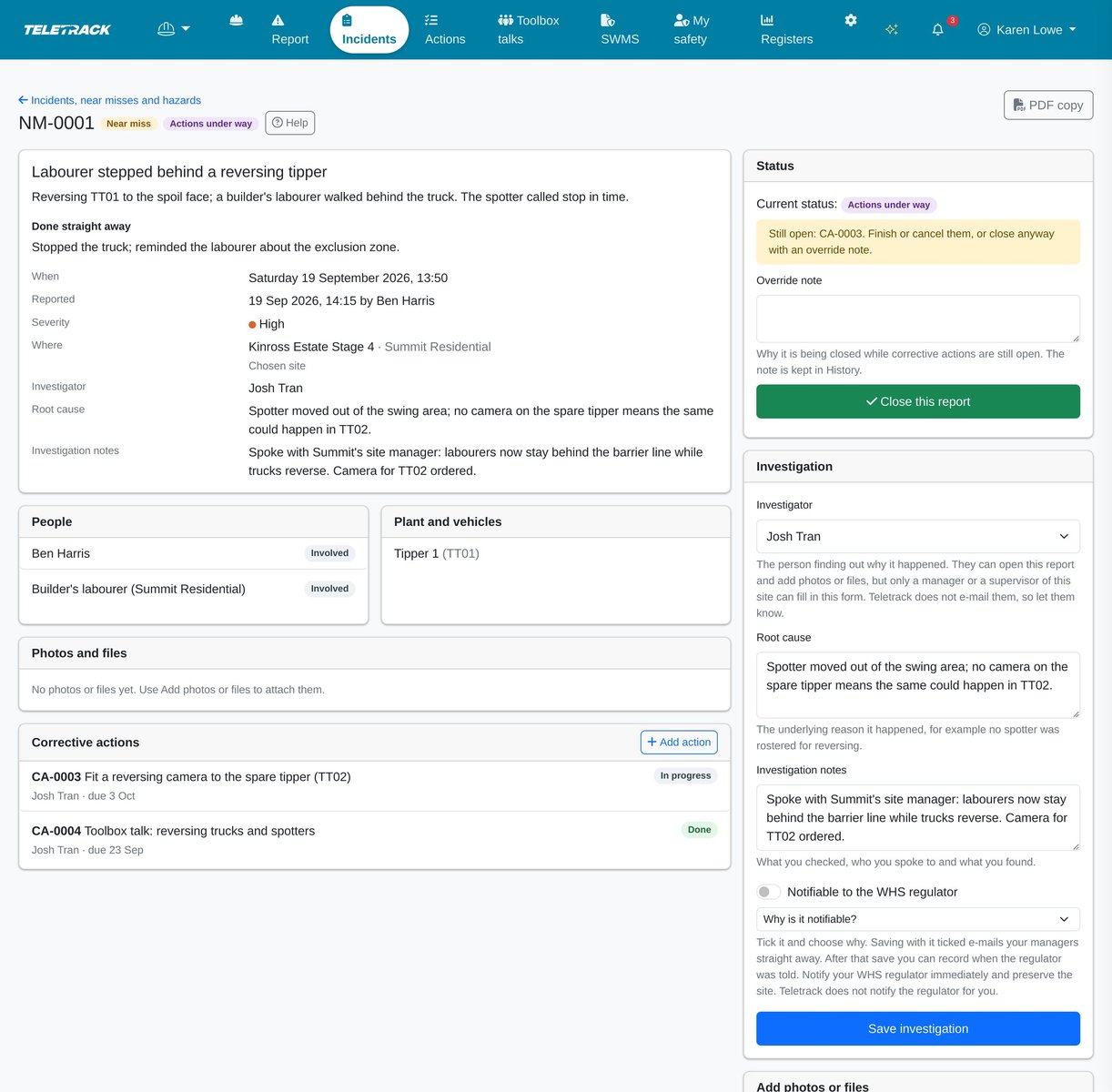Screen dimensions: 1112x1092
Task: Toggle Notifiable to the WHS regulator
Action: (x=769, y=892)
